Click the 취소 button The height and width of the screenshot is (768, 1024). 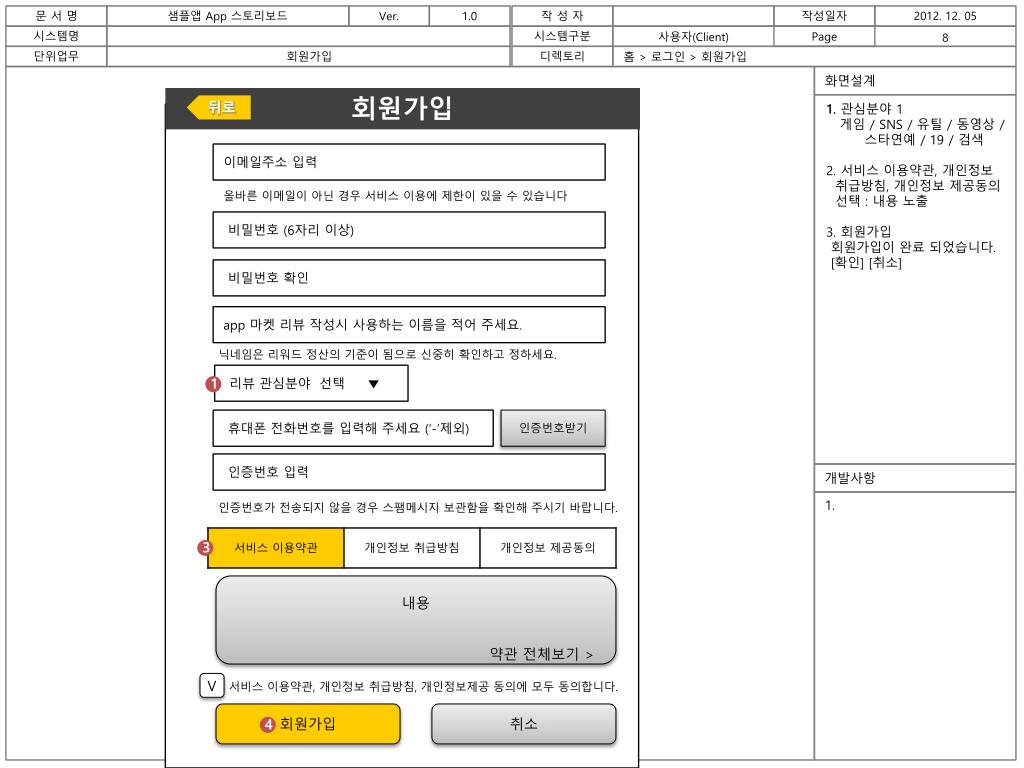[524, 724]
